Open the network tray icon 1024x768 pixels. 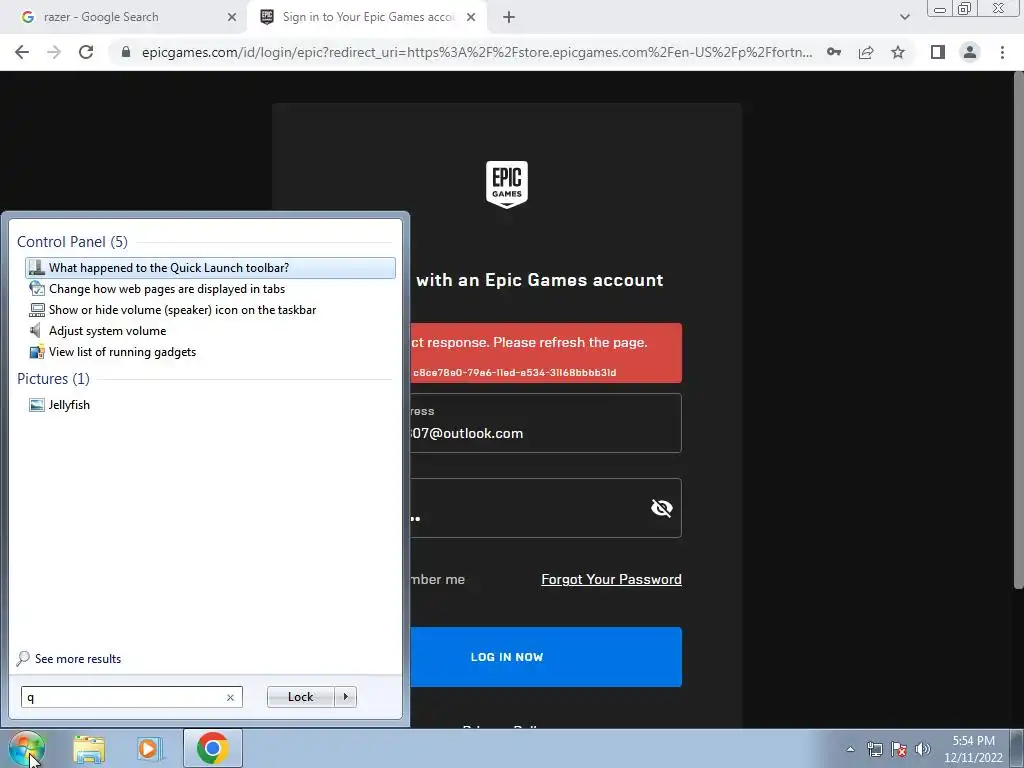[874, 749]
